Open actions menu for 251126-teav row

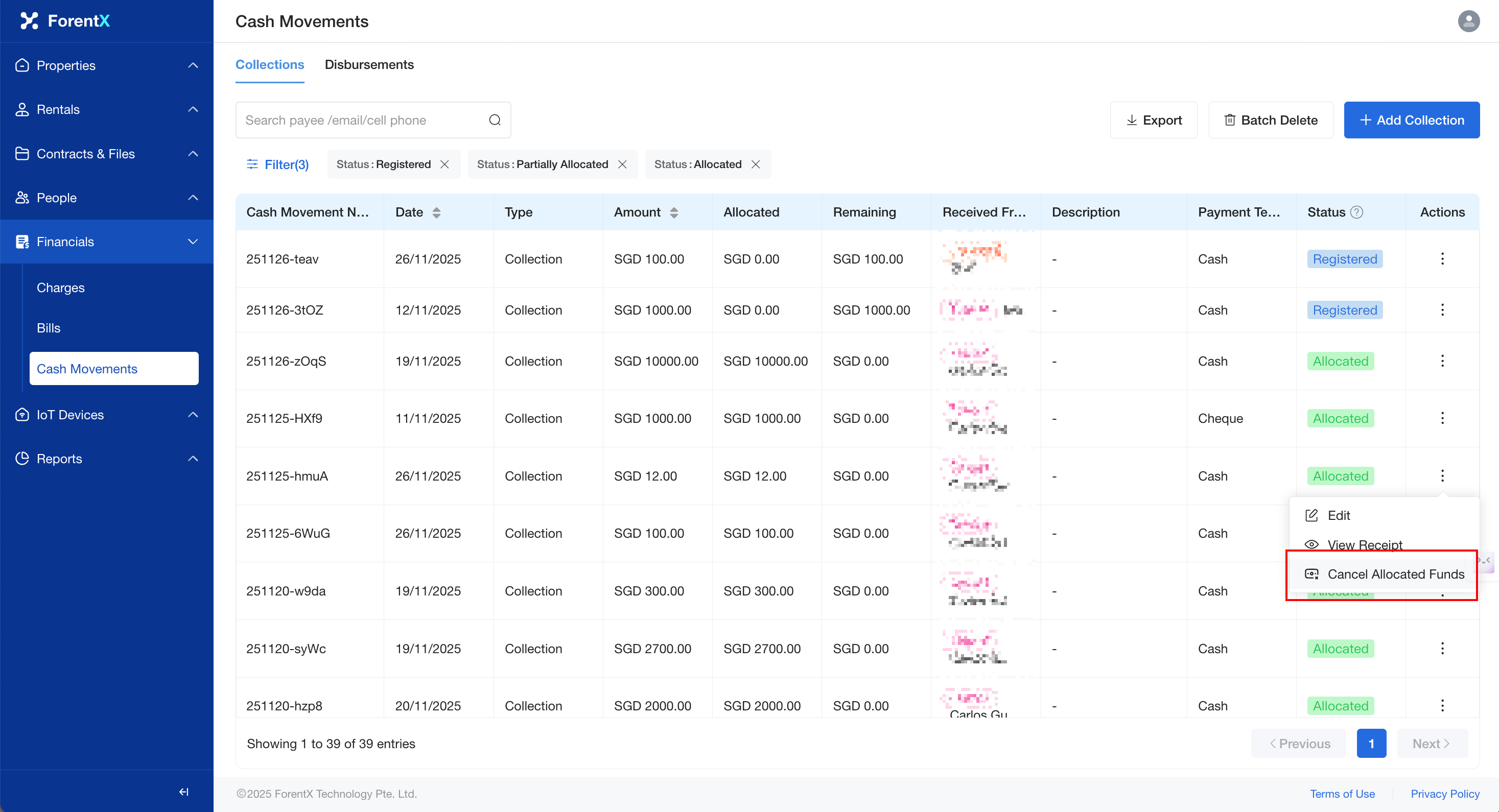1442,259
